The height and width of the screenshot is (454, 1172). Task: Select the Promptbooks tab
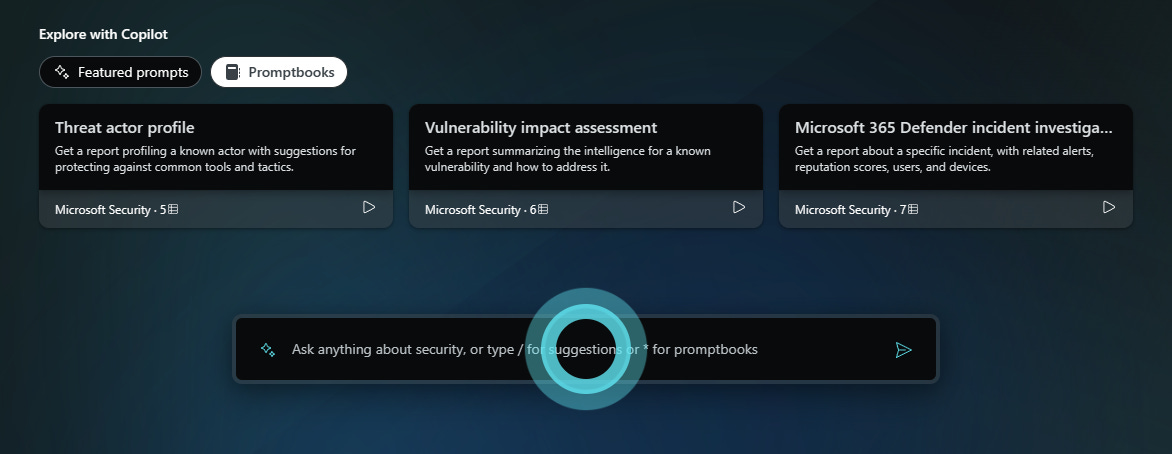pyautogui.click(x=279, y=72)
